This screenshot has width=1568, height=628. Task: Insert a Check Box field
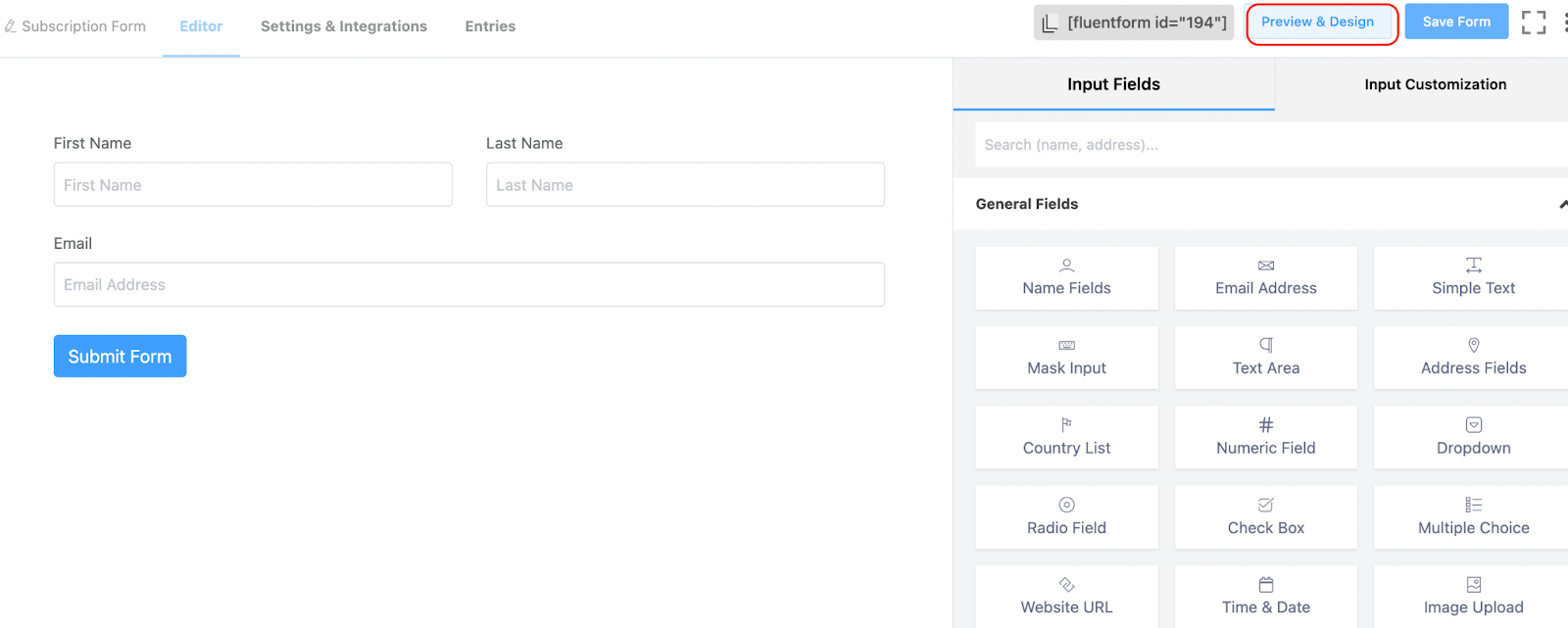[x=1265, y=517]
